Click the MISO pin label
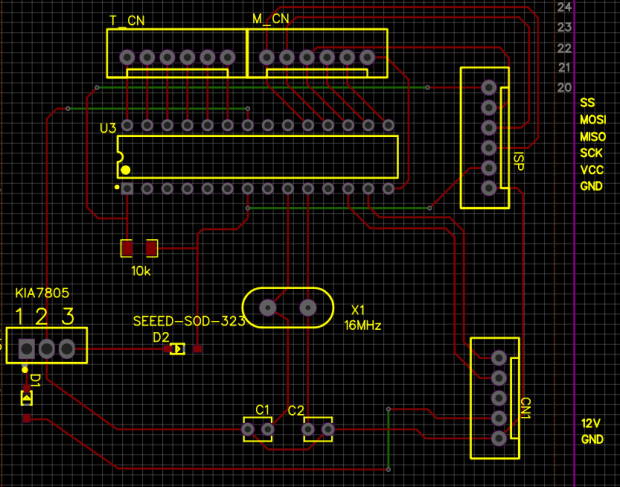This screenshot has height=487, width=620. coord(593,137)
